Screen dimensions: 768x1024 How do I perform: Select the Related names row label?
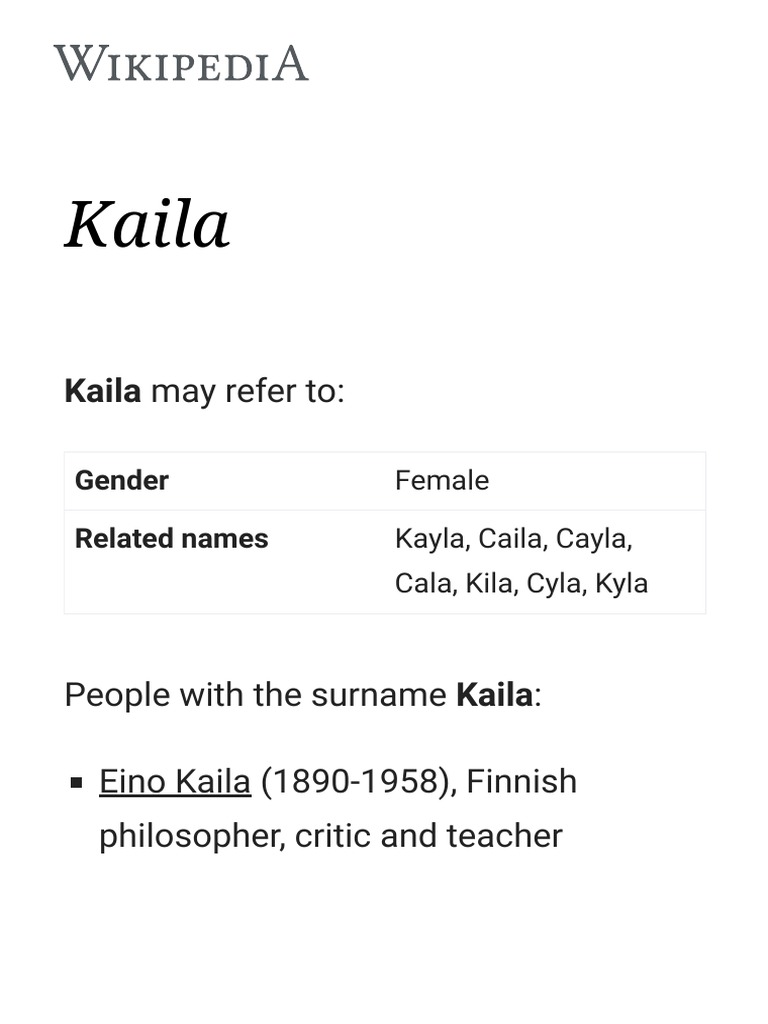(171, 538)
